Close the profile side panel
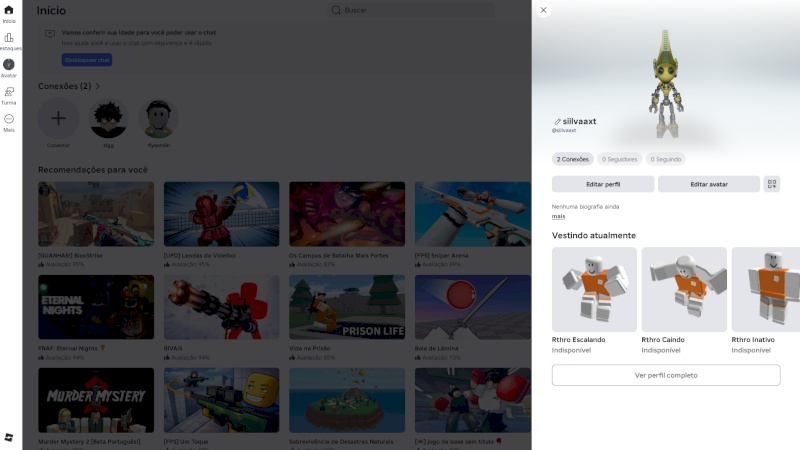The height and width of the screenshot is (450, 800). [543, 10]
